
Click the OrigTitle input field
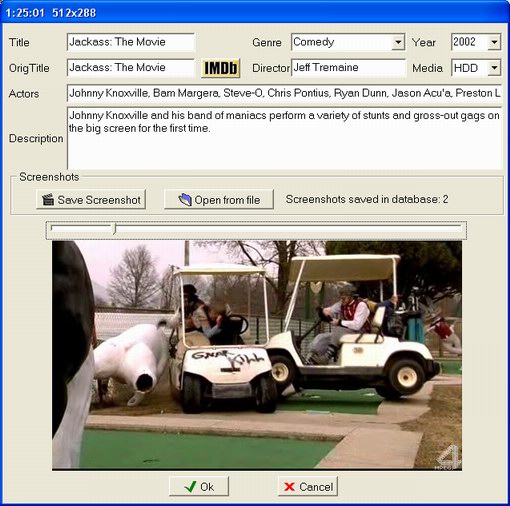(x=131, y=68)
